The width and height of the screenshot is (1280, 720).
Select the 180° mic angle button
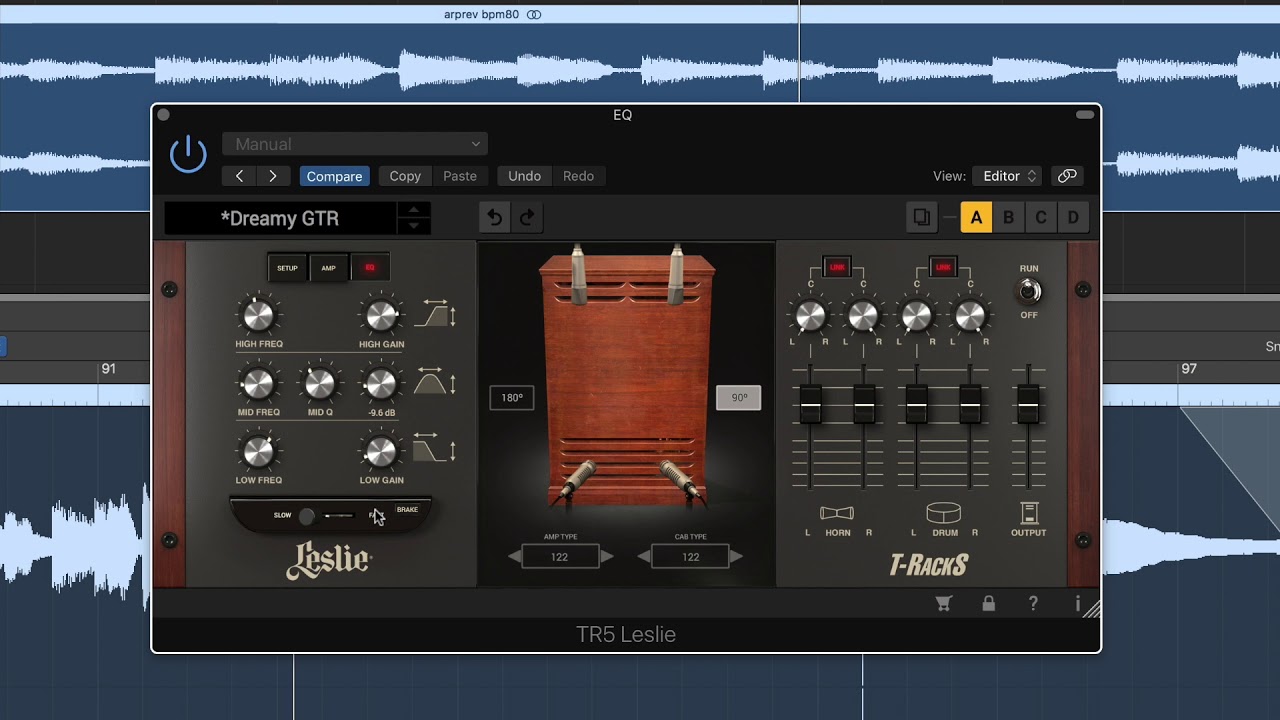coord(512,398)
